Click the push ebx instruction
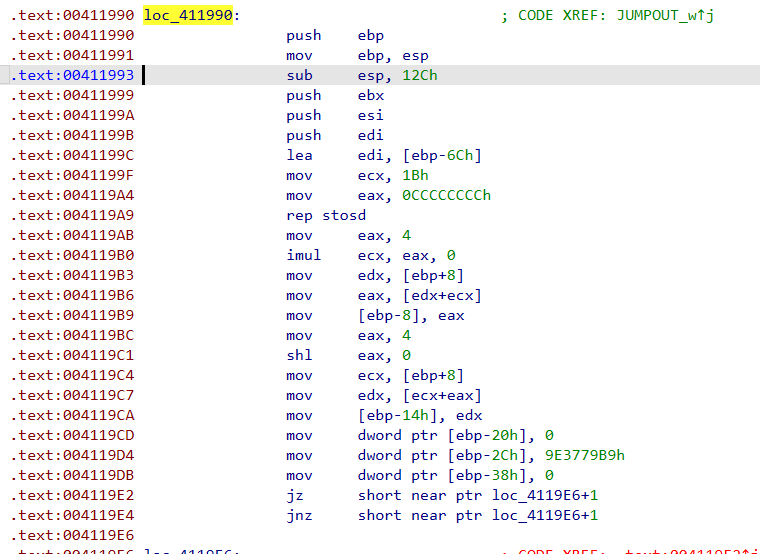Viewport: 760px width, 554px height. [335, 95]
